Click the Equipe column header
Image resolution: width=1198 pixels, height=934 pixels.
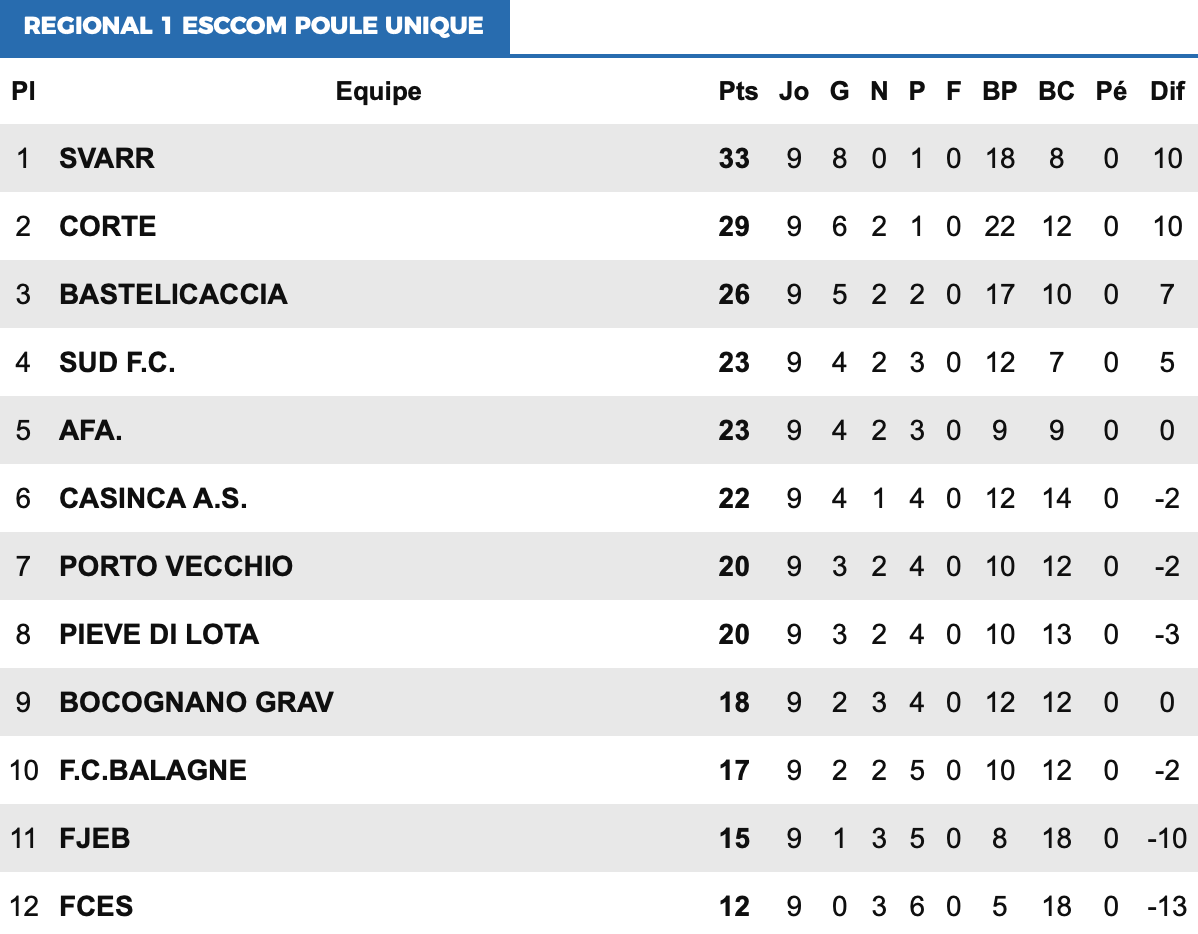pyautogui.click(x=378, y=92)
